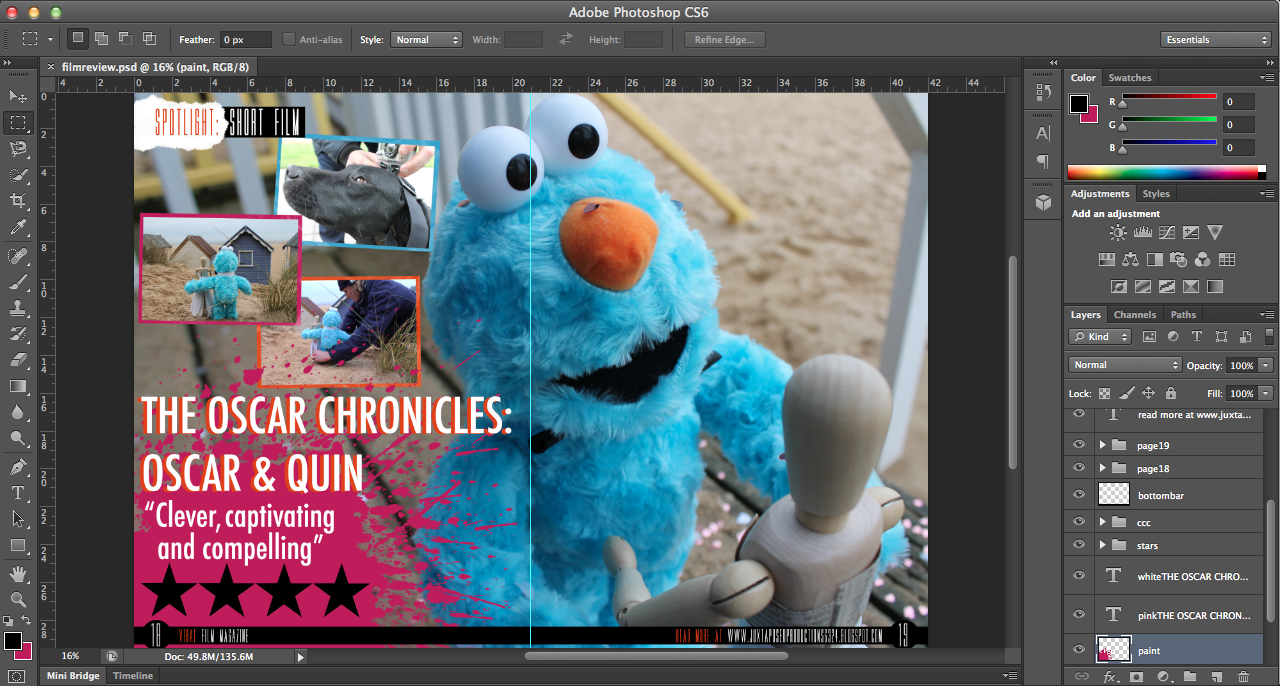
Task: Open the Mini Bridge tab
Action: click(73, 676)
